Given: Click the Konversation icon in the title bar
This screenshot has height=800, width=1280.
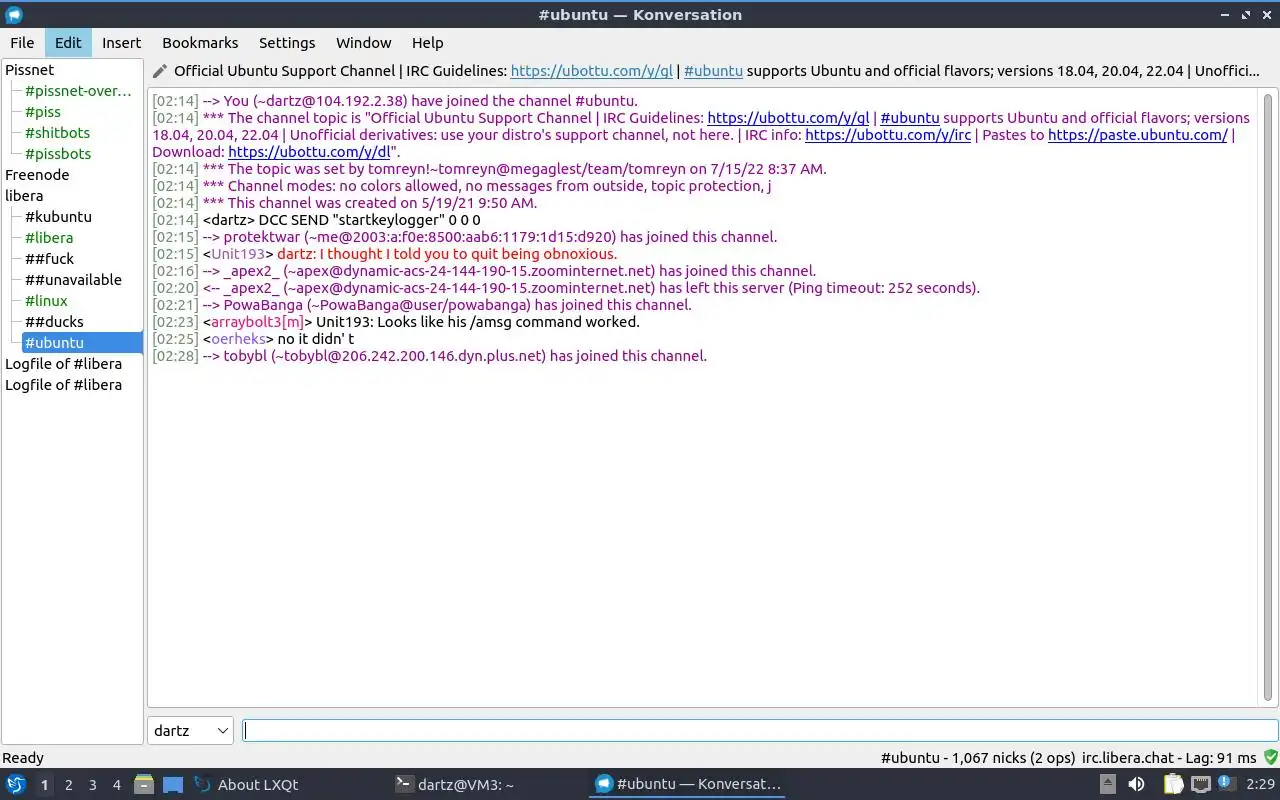Looking at the screenshot, I should click(x=14, y=14).
